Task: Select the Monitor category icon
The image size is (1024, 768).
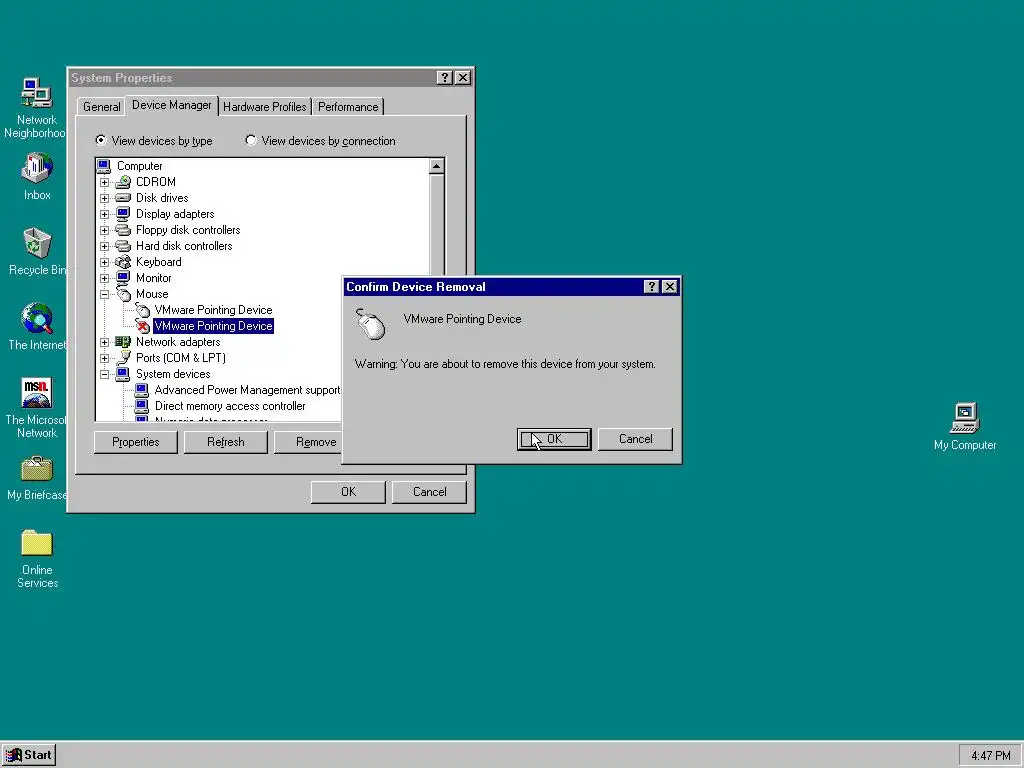Action: click(x=123, y=278)
